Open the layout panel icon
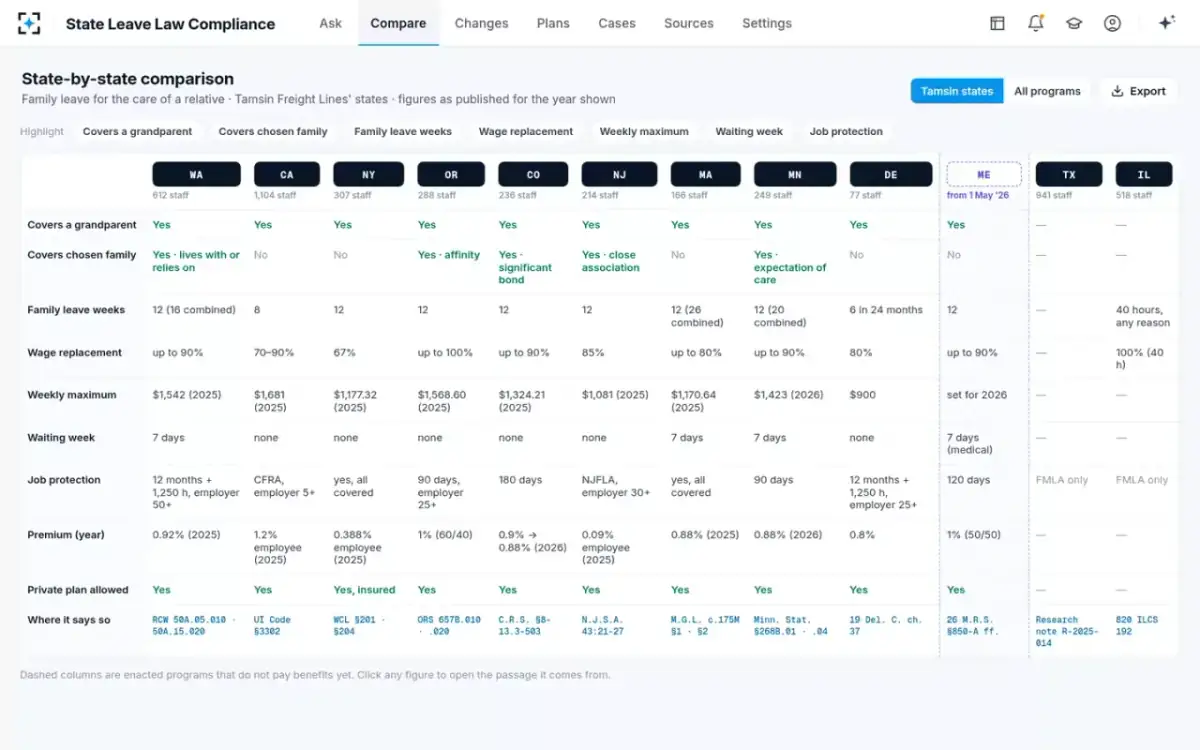Screen dimensions: 1200x750 (x=997, y=23)
